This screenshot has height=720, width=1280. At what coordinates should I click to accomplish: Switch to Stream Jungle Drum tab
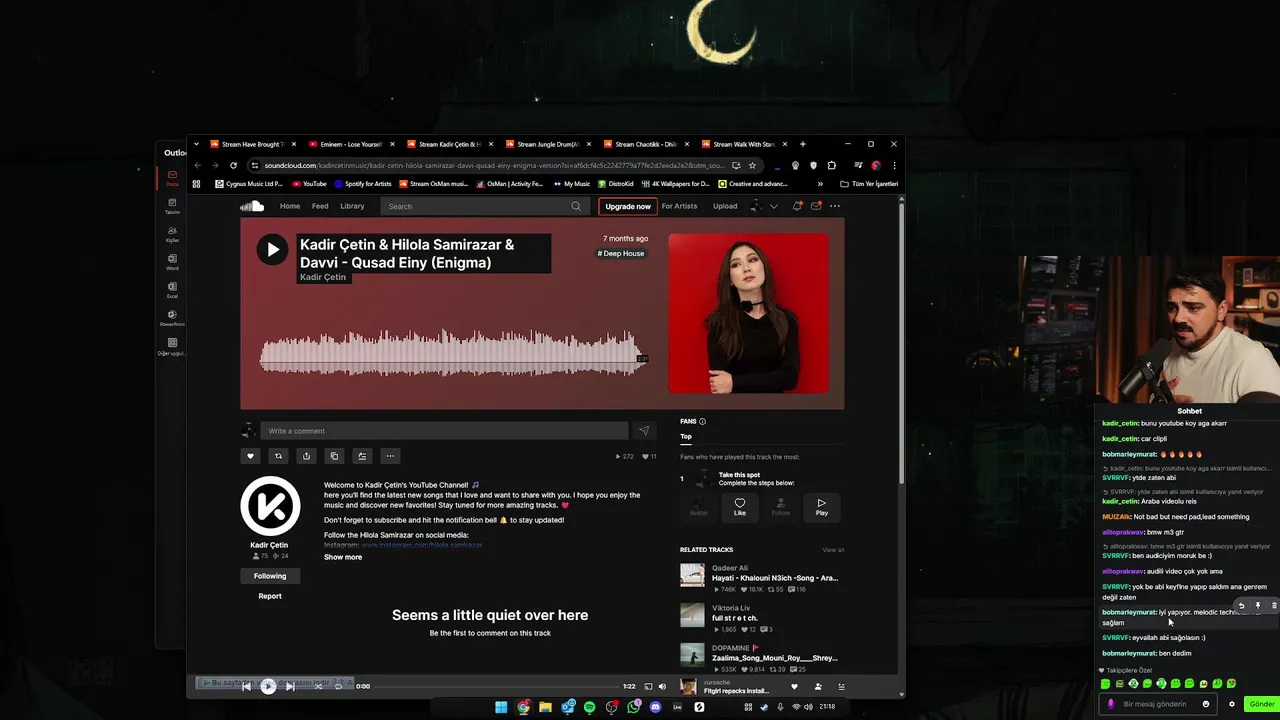click(547, 144)
